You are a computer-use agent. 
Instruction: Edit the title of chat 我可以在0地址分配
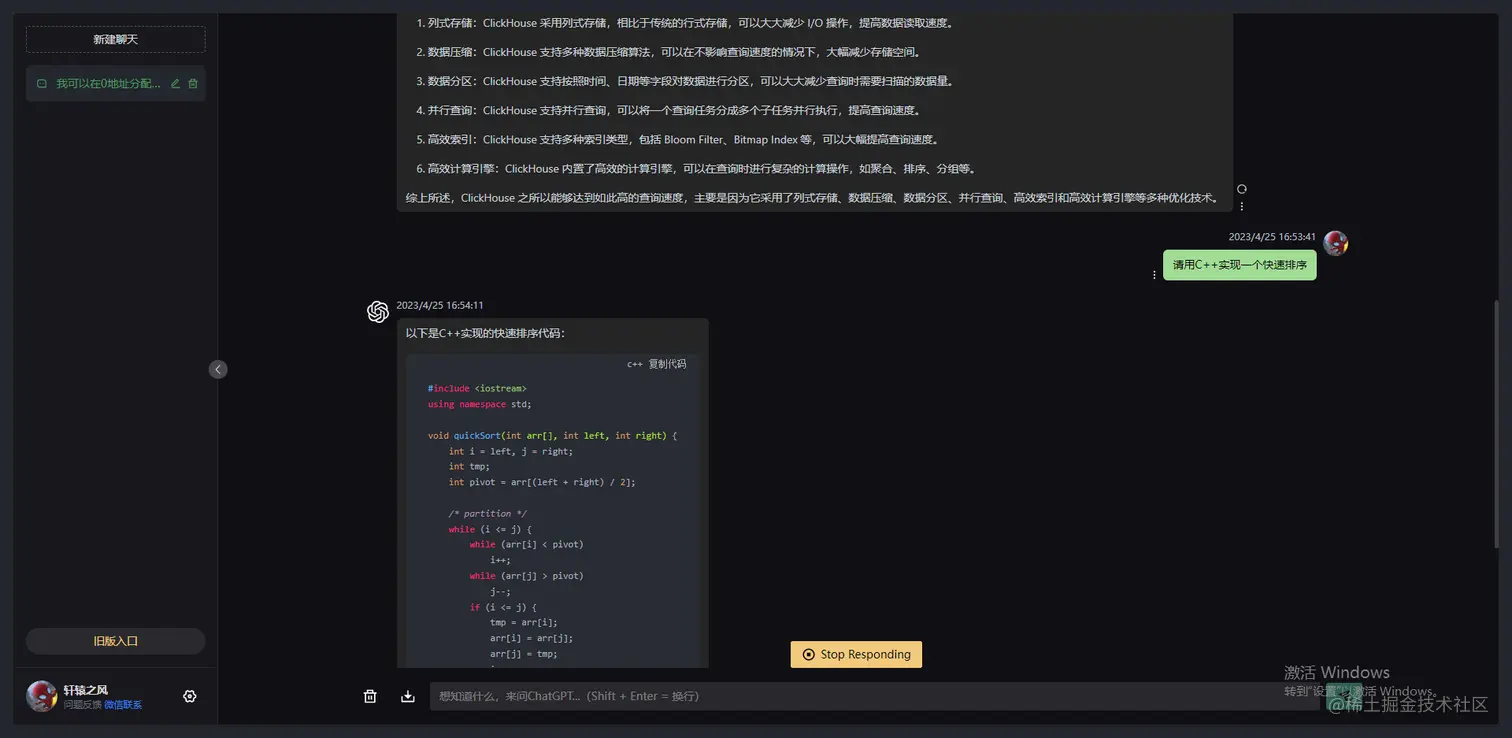(176, 84)
